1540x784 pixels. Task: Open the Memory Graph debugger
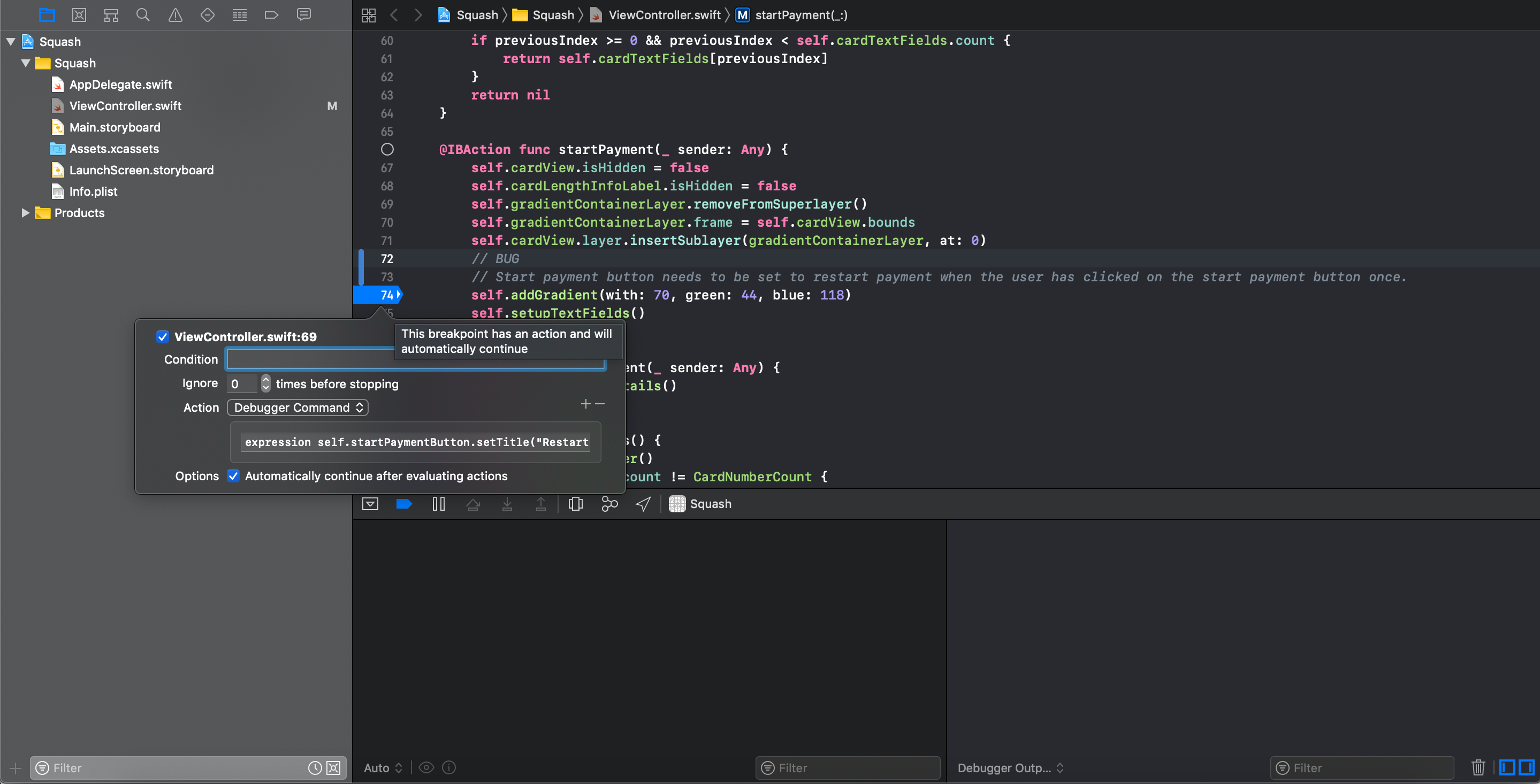(609, 504)
